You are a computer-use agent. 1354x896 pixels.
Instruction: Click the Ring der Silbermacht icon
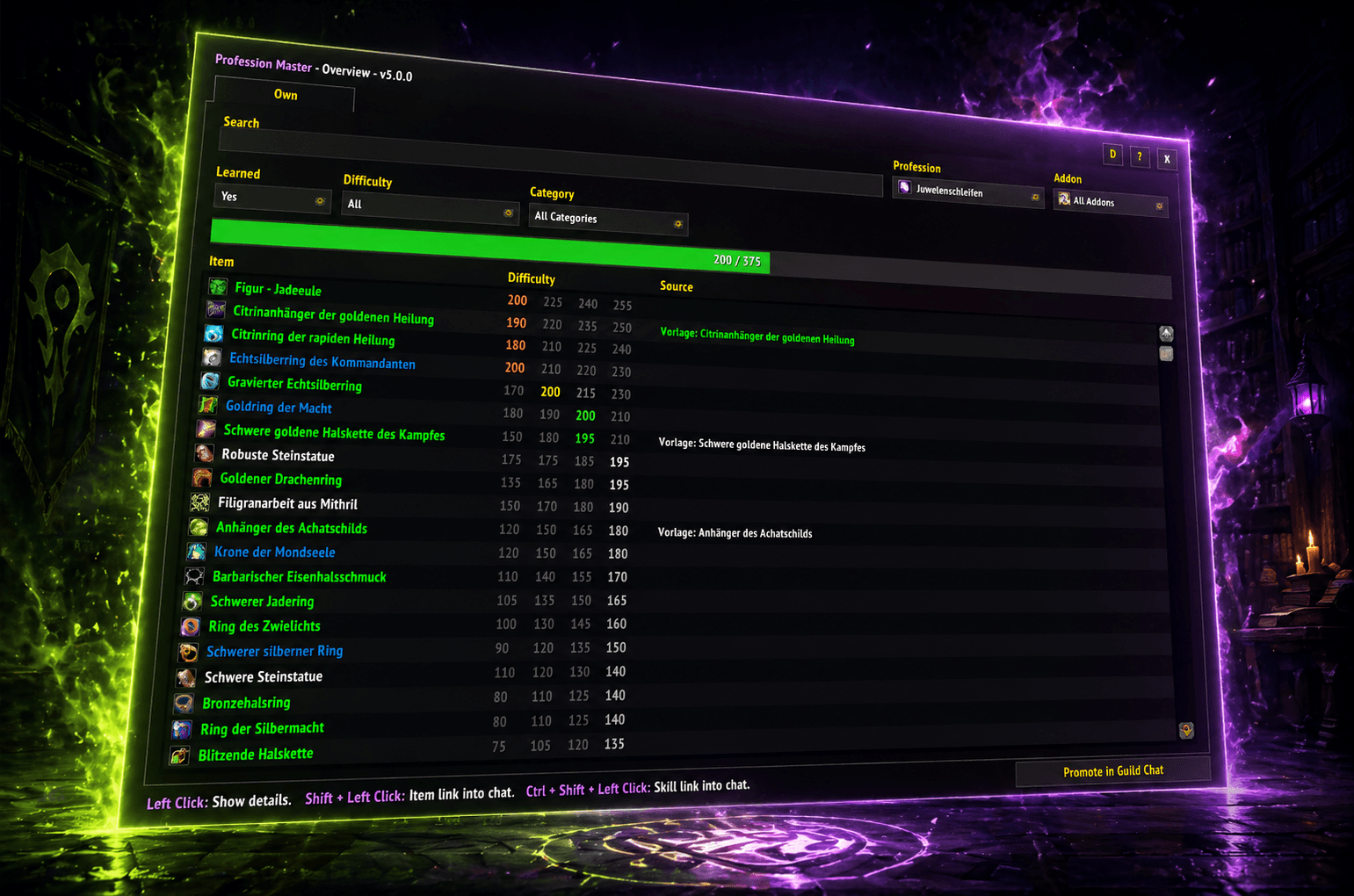pos(182,729)
